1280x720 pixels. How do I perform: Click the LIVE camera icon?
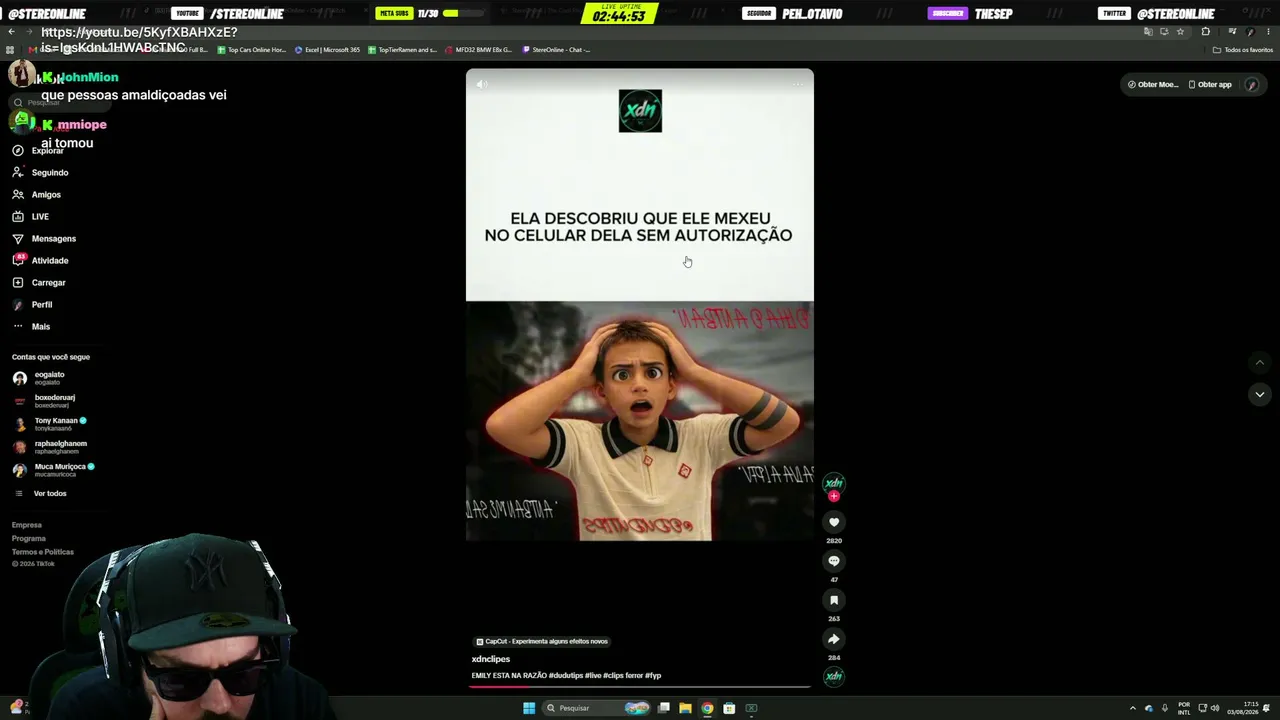point(18,217)
